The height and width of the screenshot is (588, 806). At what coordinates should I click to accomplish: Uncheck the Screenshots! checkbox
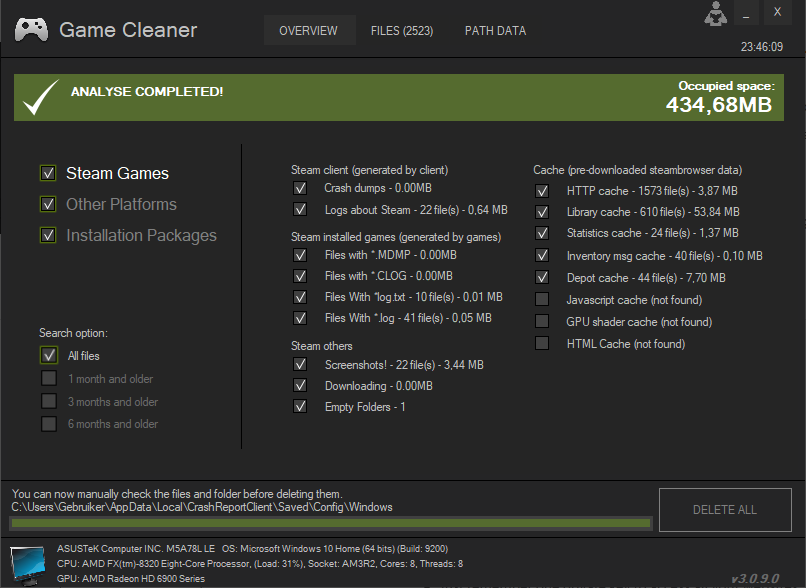coord(300,364)
